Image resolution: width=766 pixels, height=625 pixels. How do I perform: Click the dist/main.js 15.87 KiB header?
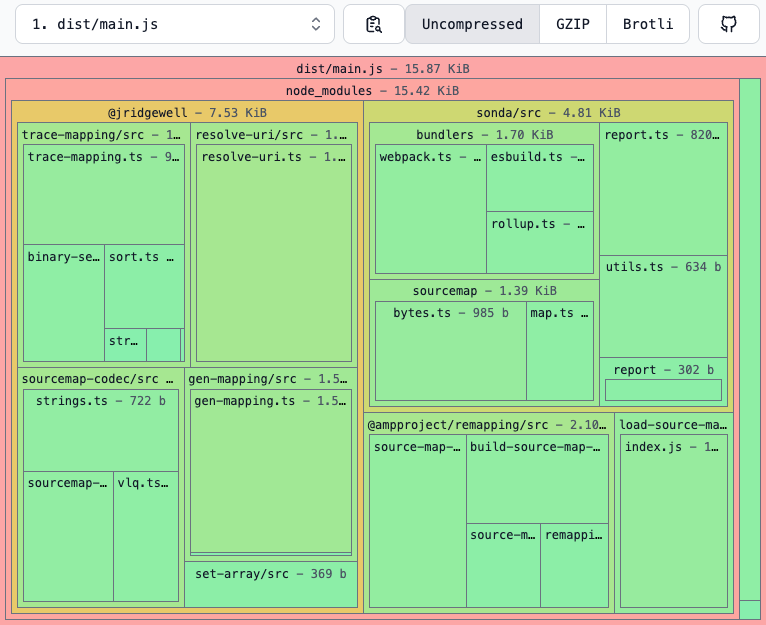383,68
